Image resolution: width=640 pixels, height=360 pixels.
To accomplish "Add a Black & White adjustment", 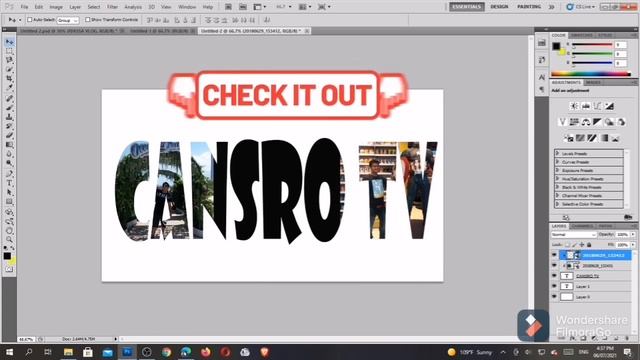I will pyautogui.click(x=598, y=122).
